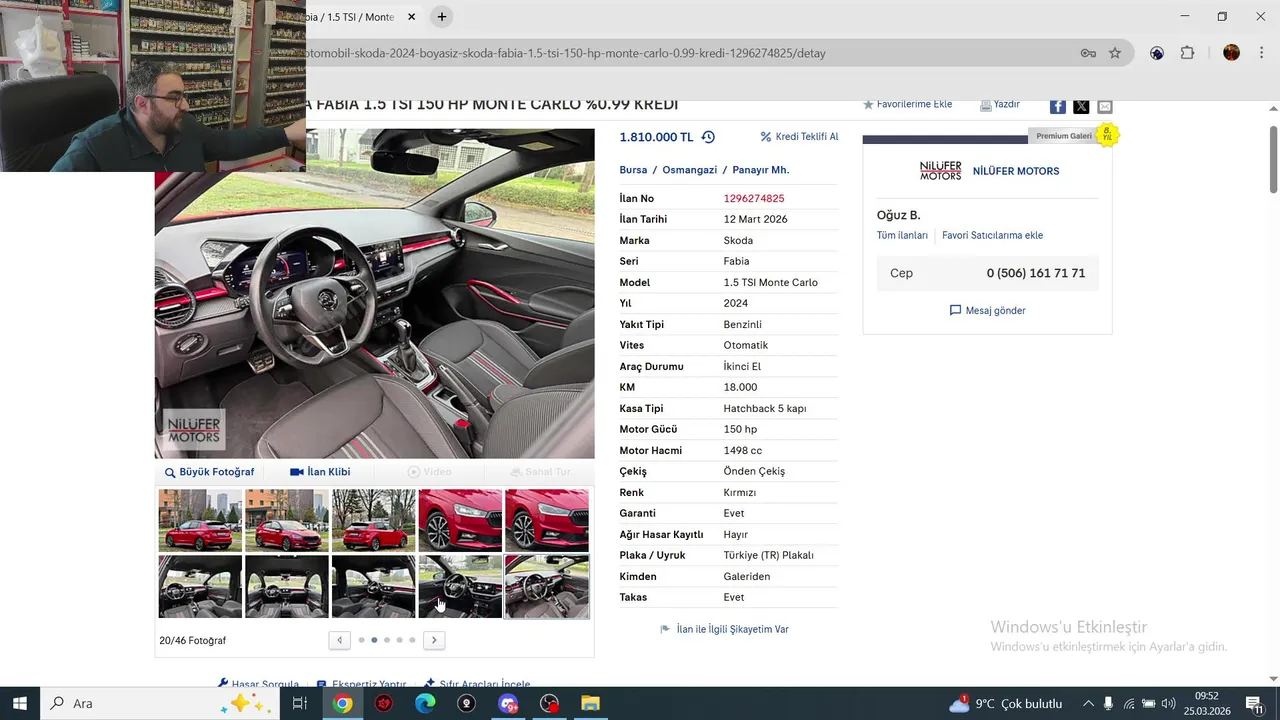Select thumbnail of red car's front three-quarter view
The image size is (1280, 720).
(287, 520)
